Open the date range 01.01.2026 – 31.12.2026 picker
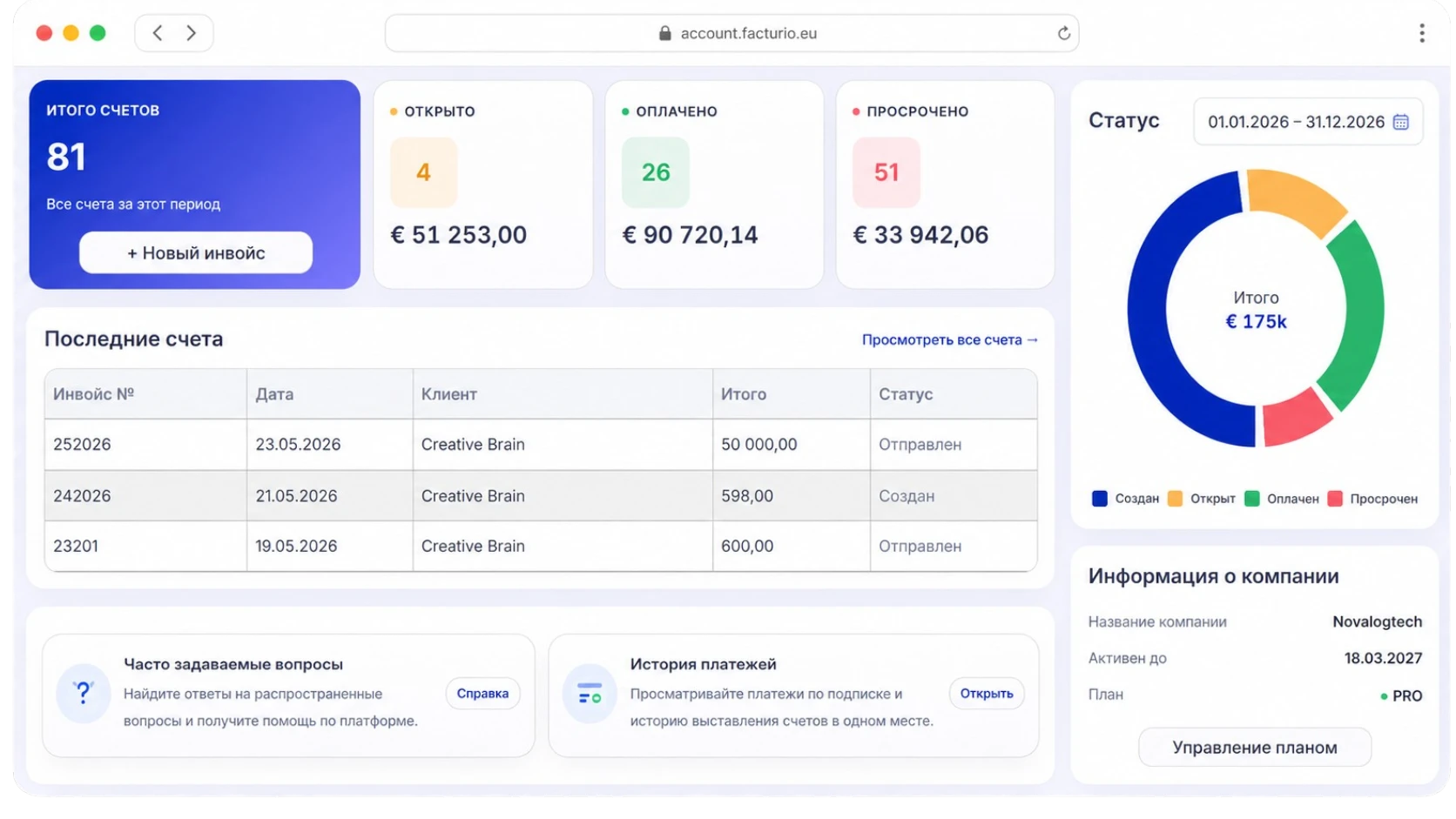 coord(1308,122)
